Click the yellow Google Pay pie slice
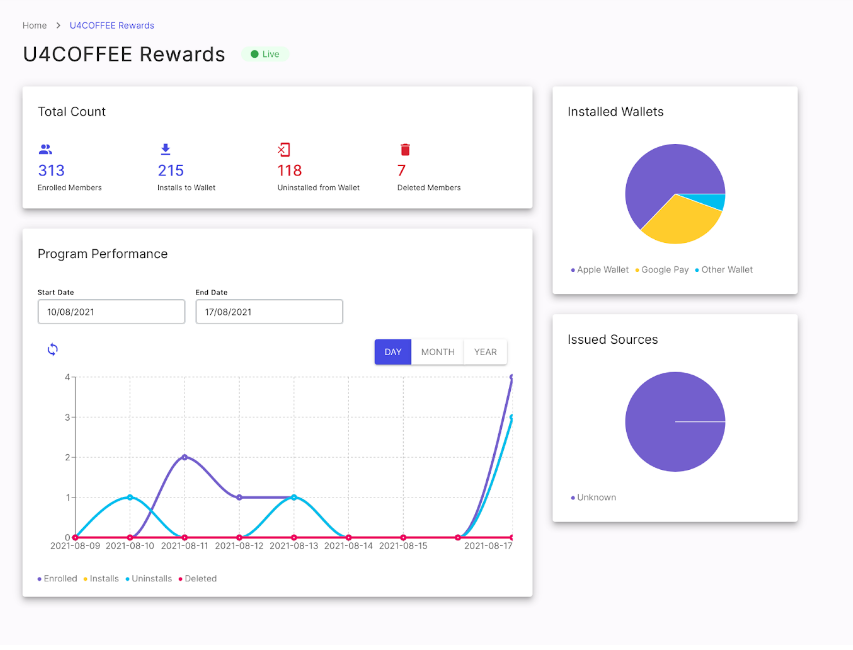Image resolution: width=853 pixels, height=650 pixels. [680, 222]
